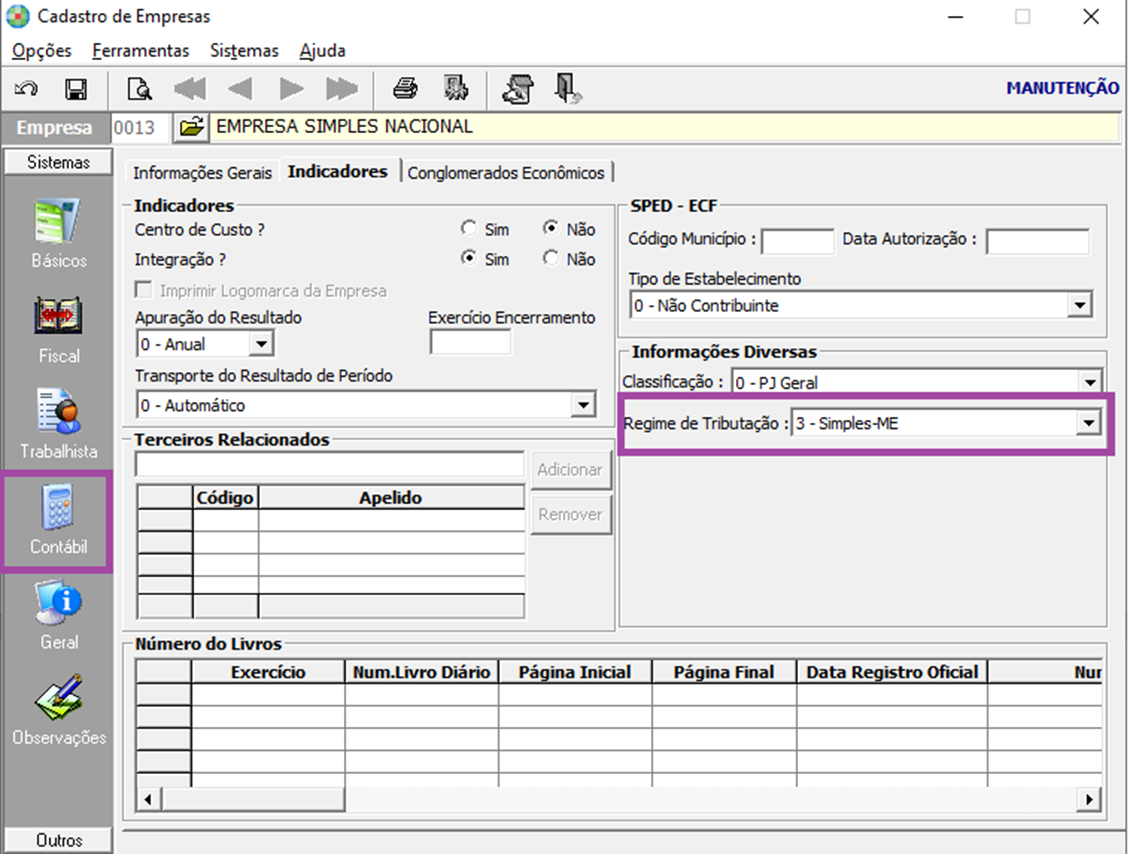Image resolution: width=1130 pixels, height=854 pixels.
Task: Open the Ajuda menu
Action: (x=323, y=51)
